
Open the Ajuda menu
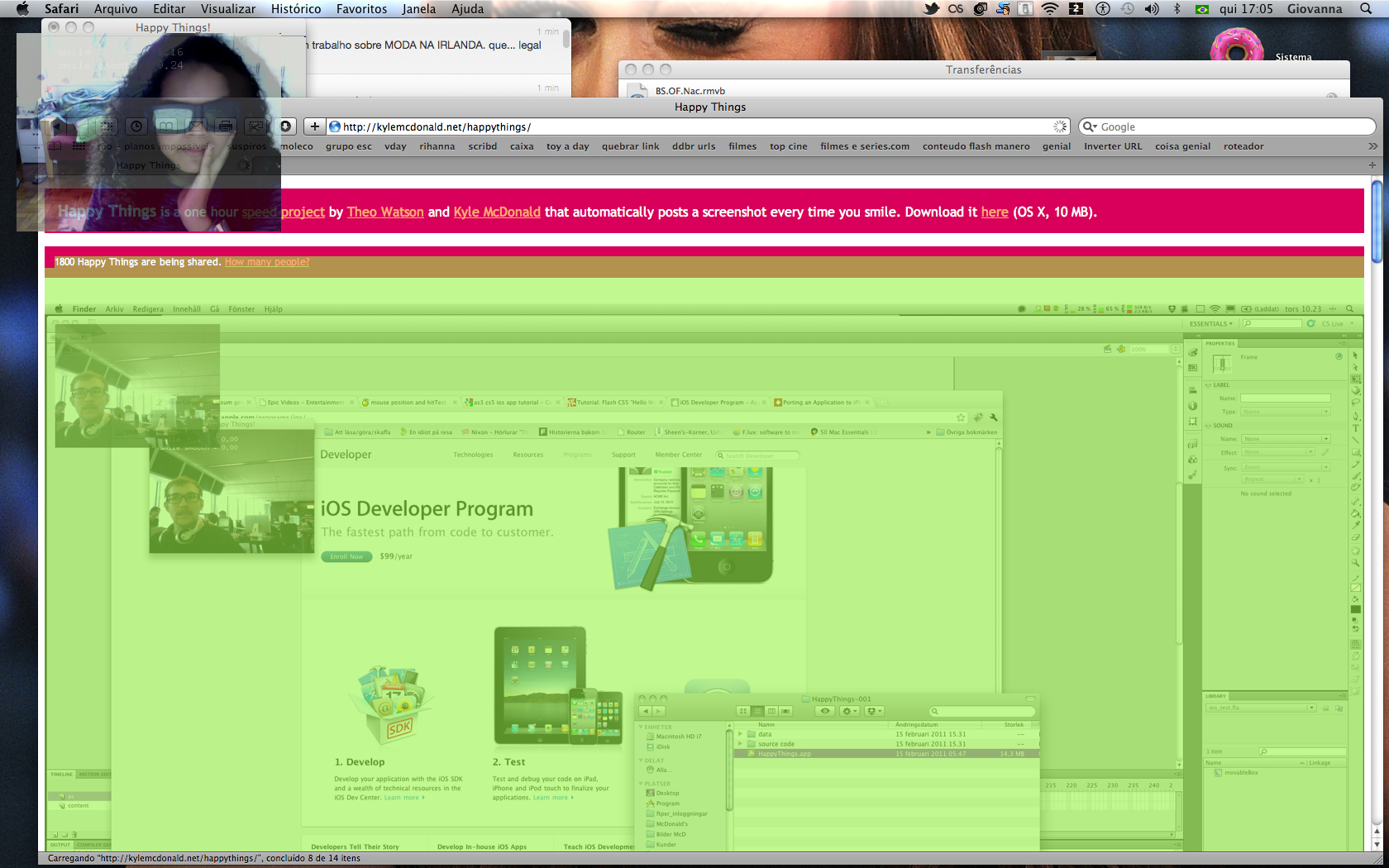[x=467, y=9]
